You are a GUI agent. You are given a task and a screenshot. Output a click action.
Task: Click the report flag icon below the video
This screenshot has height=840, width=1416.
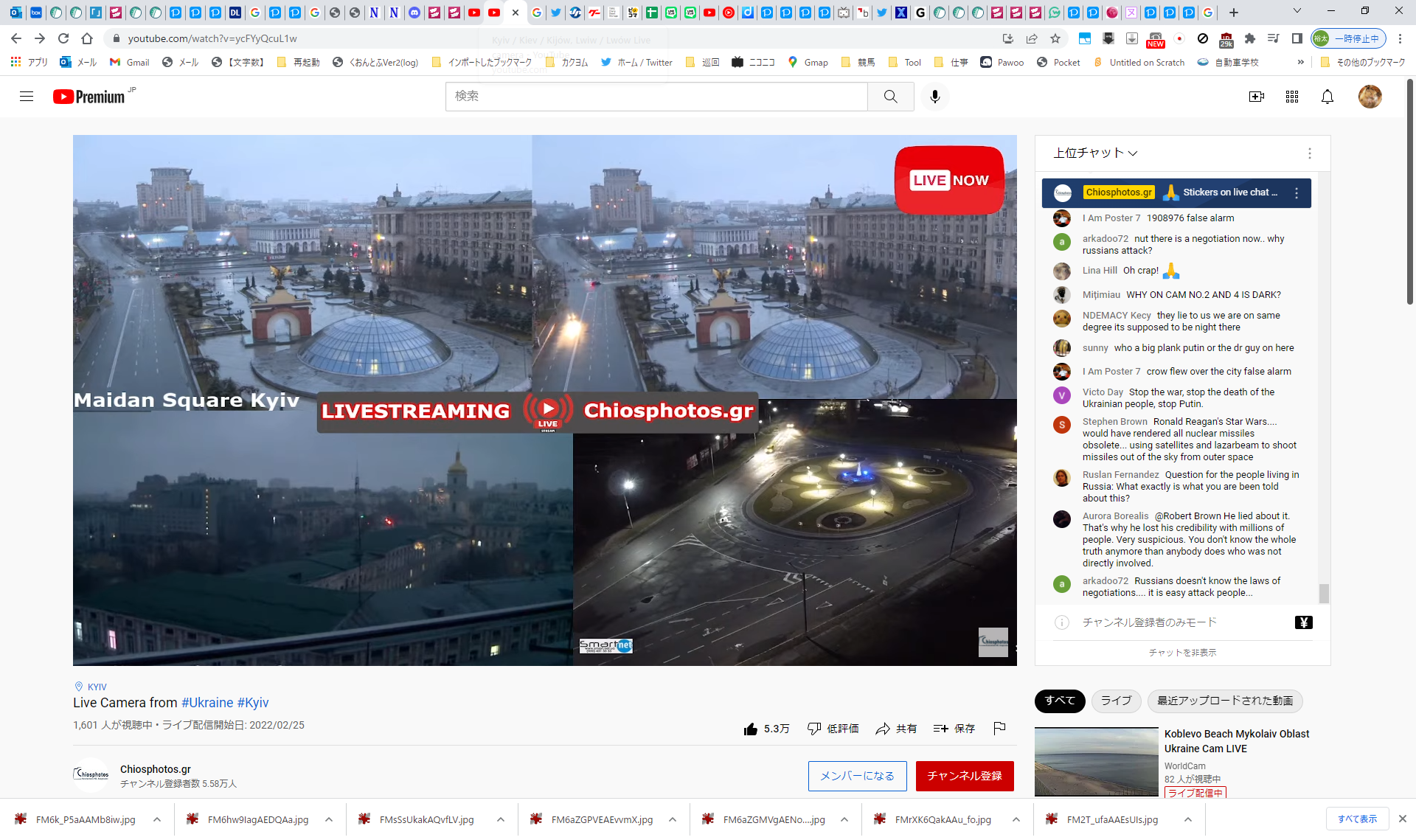pos(999,729)
